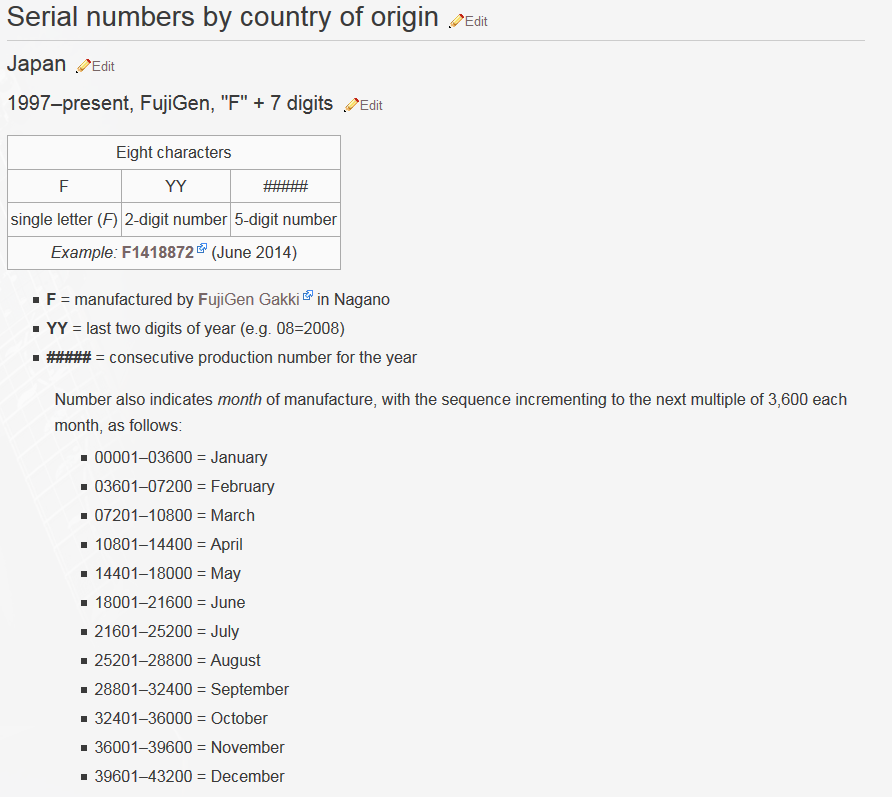892x797 pixels.
Task: Click the '14401–18000 = May' list item
Action: (x=168, y=573)
